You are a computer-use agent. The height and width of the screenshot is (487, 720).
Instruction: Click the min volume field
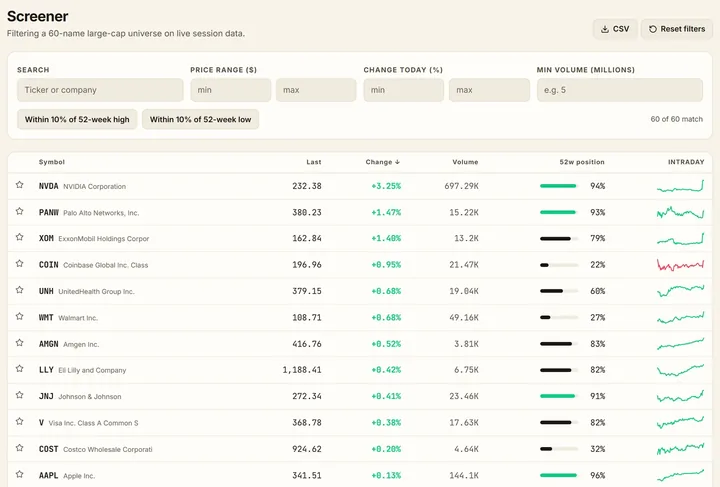[x=619, y=90]
